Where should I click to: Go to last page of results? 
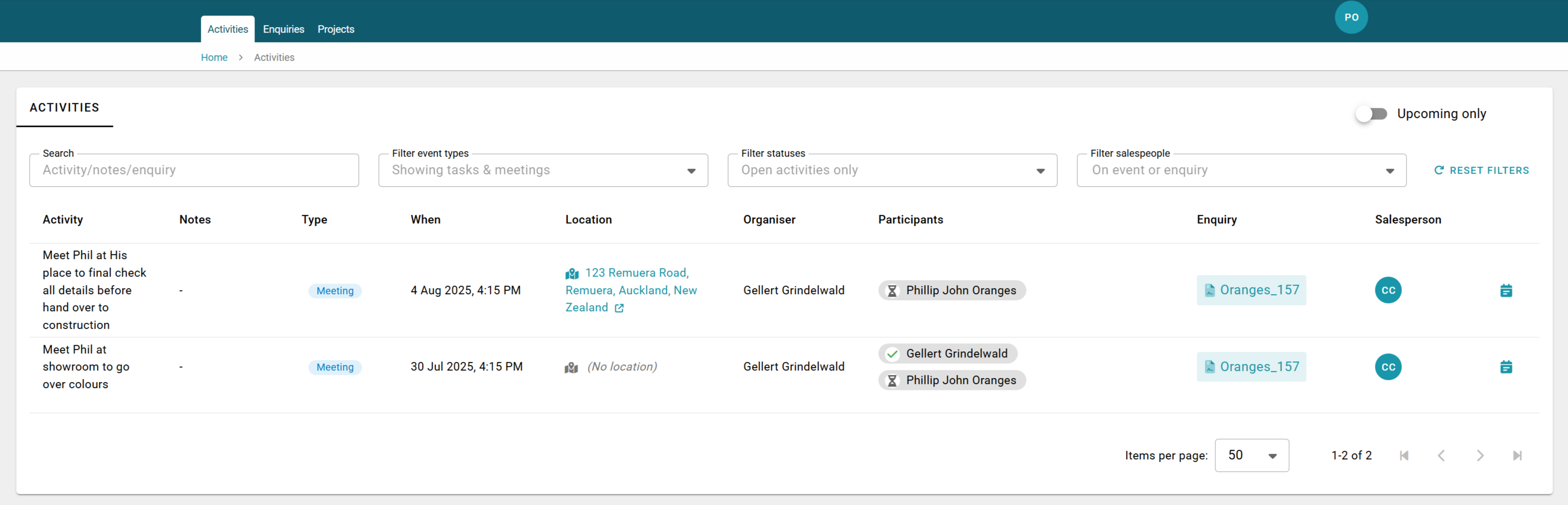[1517, 456]
